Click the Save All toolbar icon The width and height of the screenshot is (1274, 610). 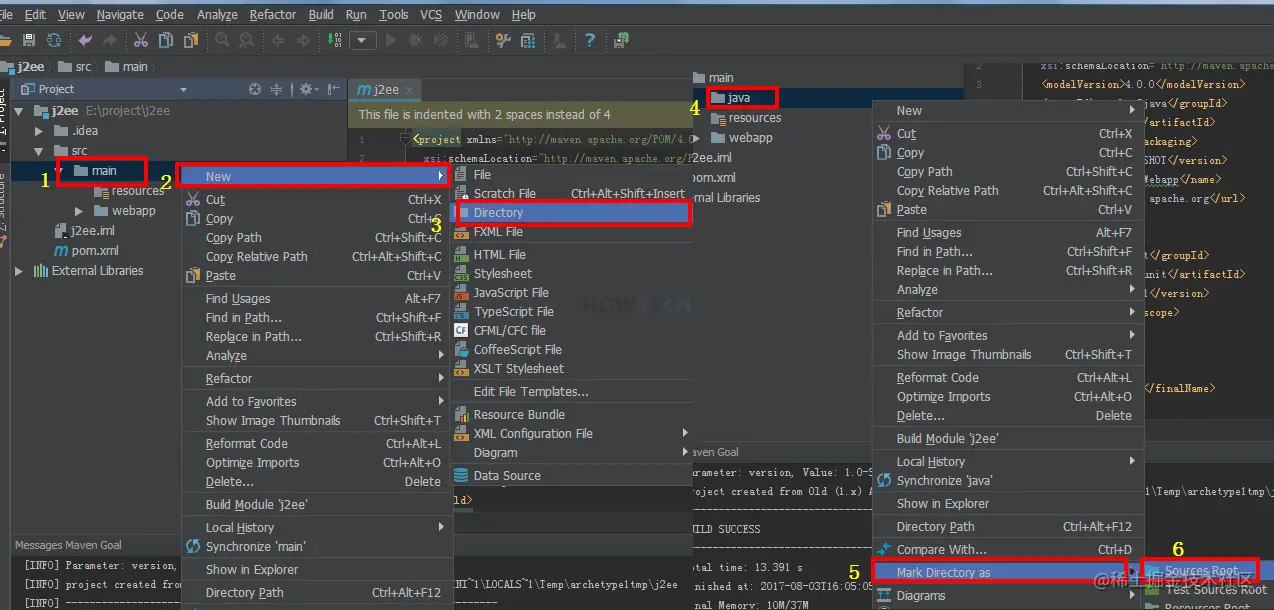[29, 40]
